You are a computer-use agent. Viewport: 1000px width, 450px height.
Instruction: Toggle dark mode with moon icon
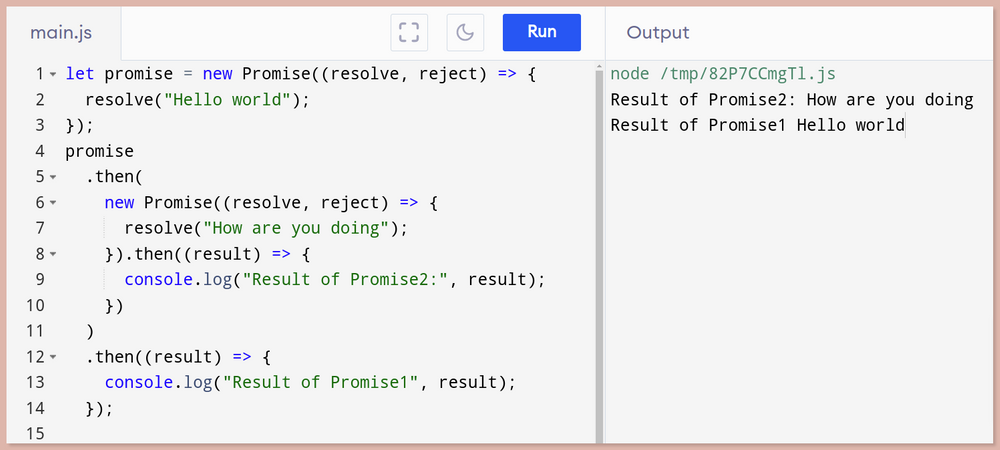(465, 32)
